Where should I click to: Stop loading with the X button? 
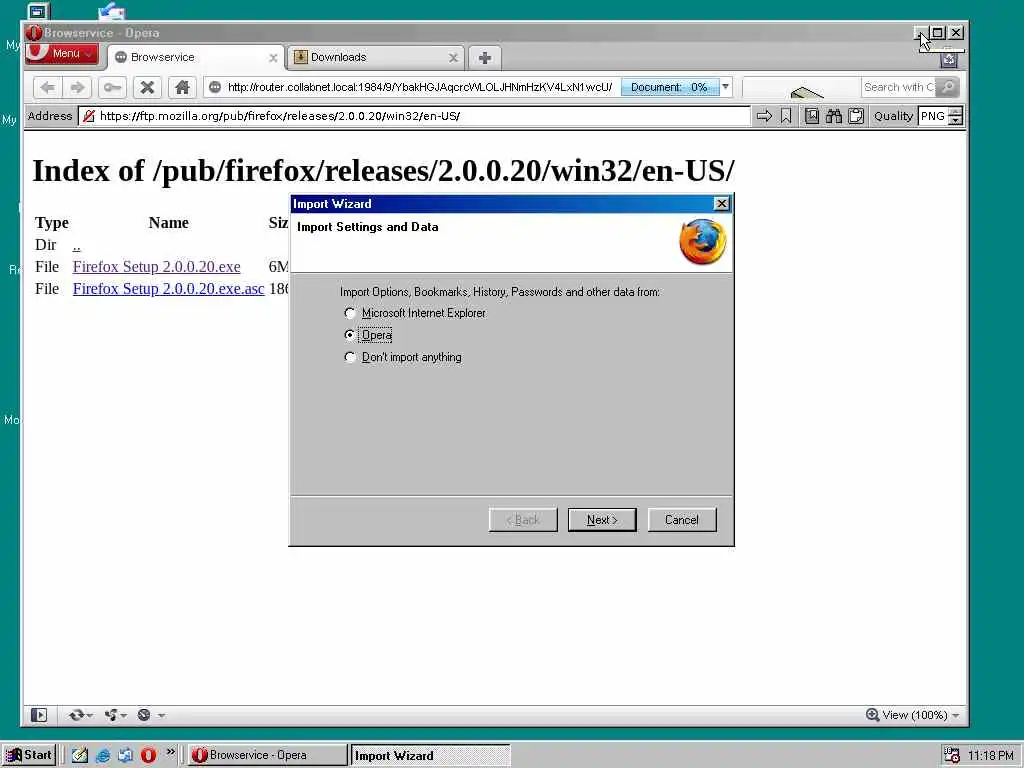[148, 87]
